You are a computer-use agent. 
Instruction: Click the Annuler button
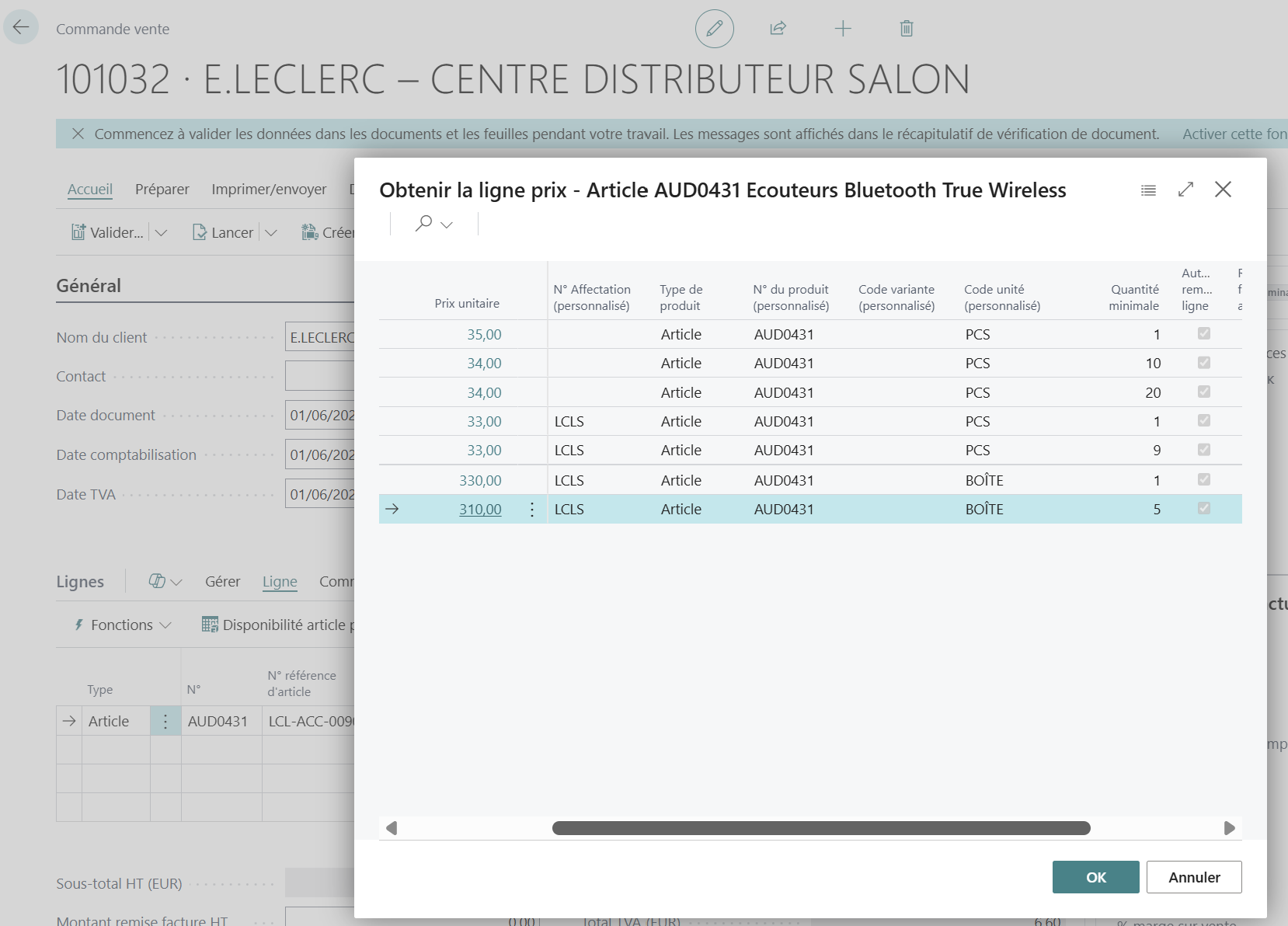click(x=1194, y=877)
